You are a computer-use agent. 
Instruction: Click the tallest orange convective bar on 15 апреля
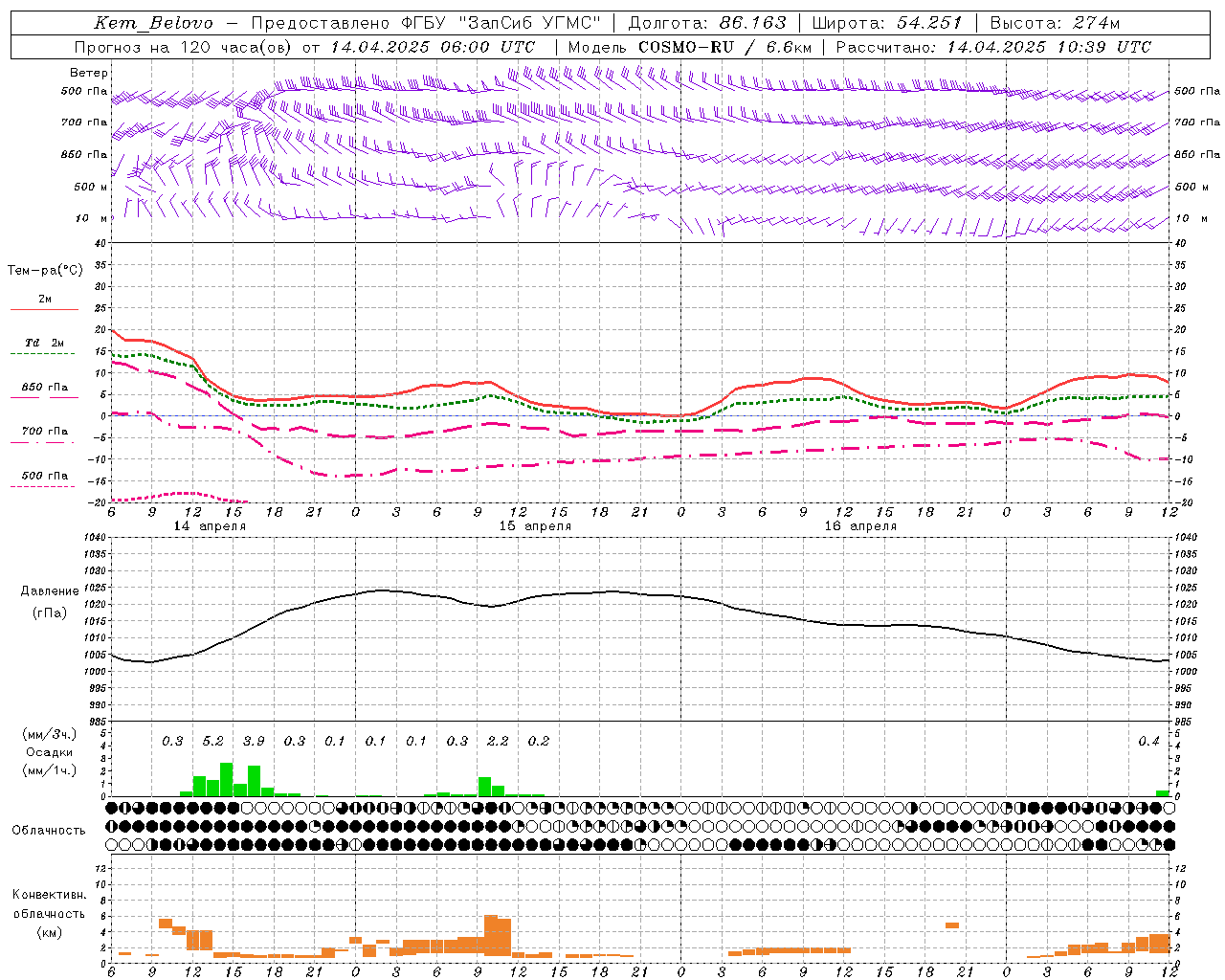tap(491, 936)
